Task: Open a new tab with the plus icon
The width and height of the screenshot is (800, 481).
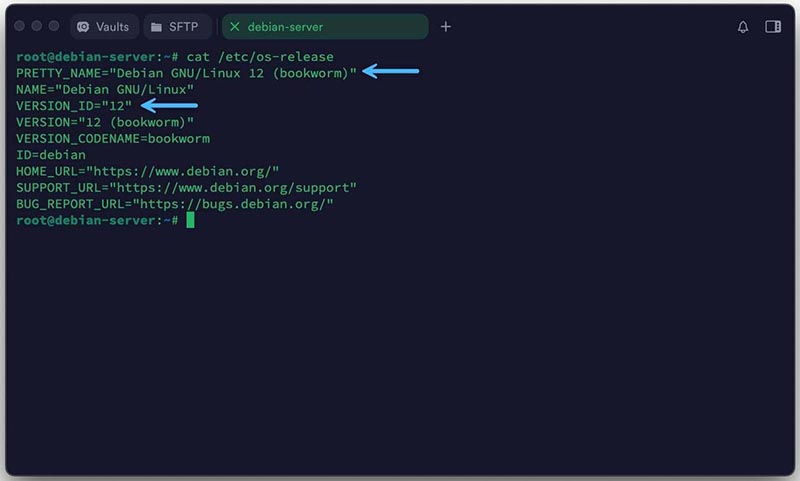Action: coord(446,27)
